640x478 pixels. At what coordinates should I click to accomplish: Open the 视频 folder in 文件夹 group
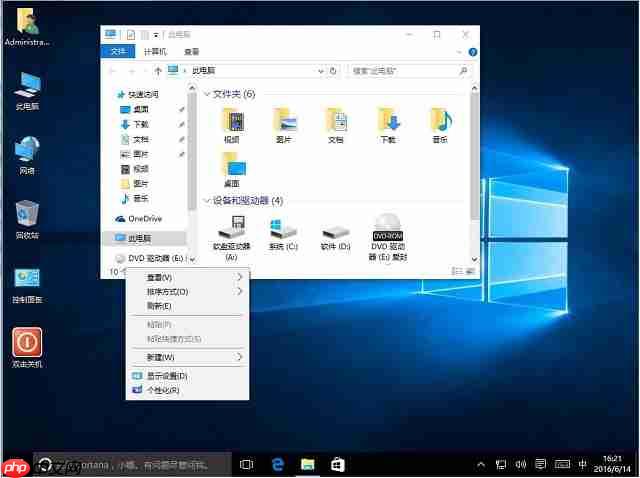click(232, 125)
